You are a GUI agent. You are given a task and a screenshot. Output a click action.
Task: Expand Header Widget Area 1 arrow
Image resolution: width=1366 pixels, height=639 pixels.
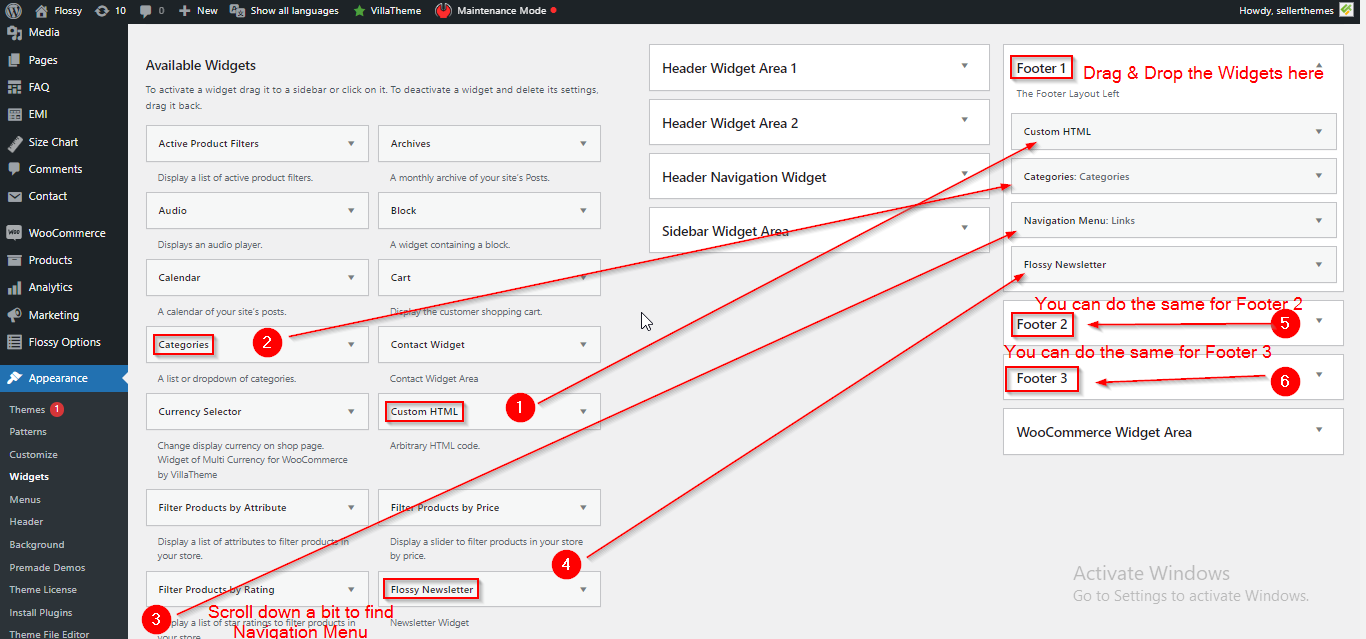965,66
